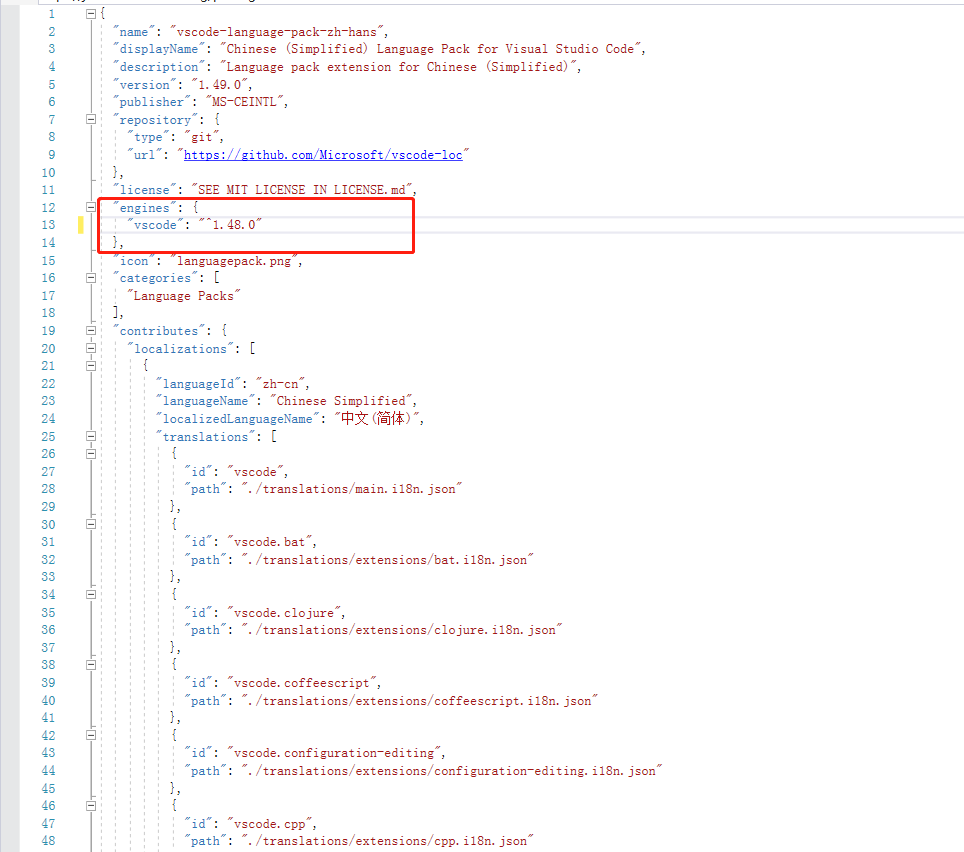Click line number 13 in the gutter

[49, 225]
